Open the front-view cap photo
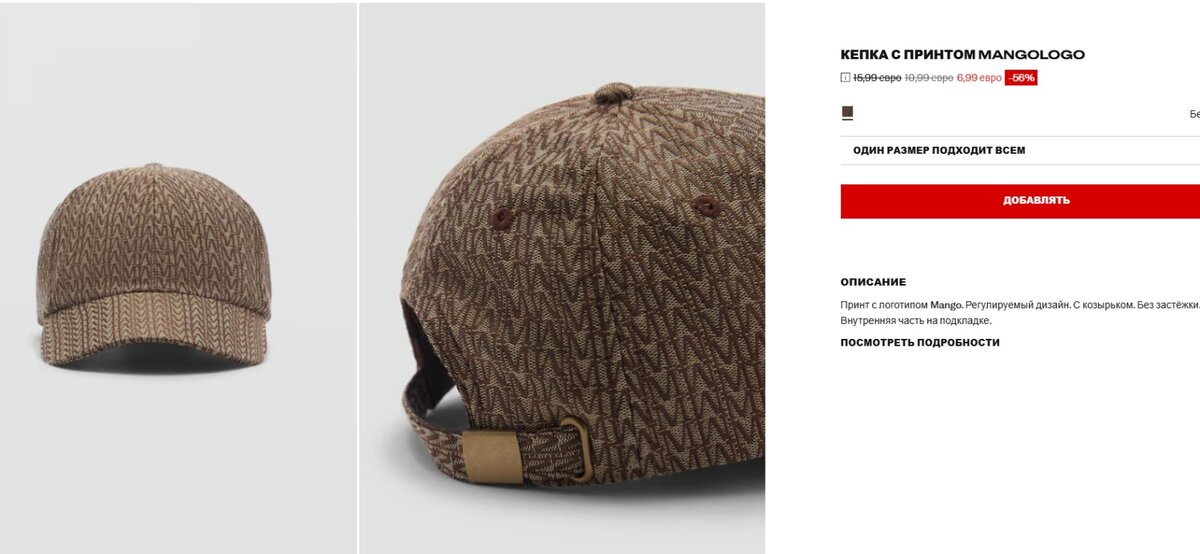Screen dimensions: 1200x554 click(178, 277)
